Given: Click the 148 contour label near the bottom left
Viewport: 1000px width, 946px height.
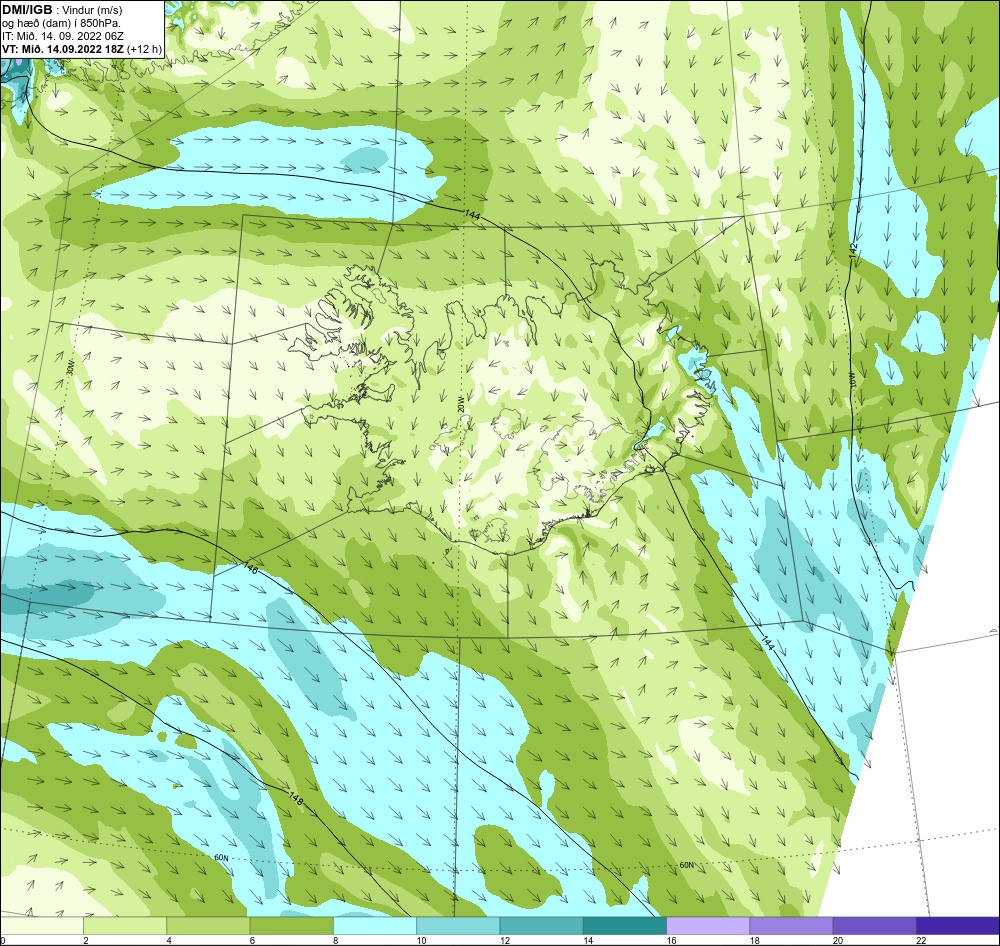Looking at the screenshot, I should [295, 798].
